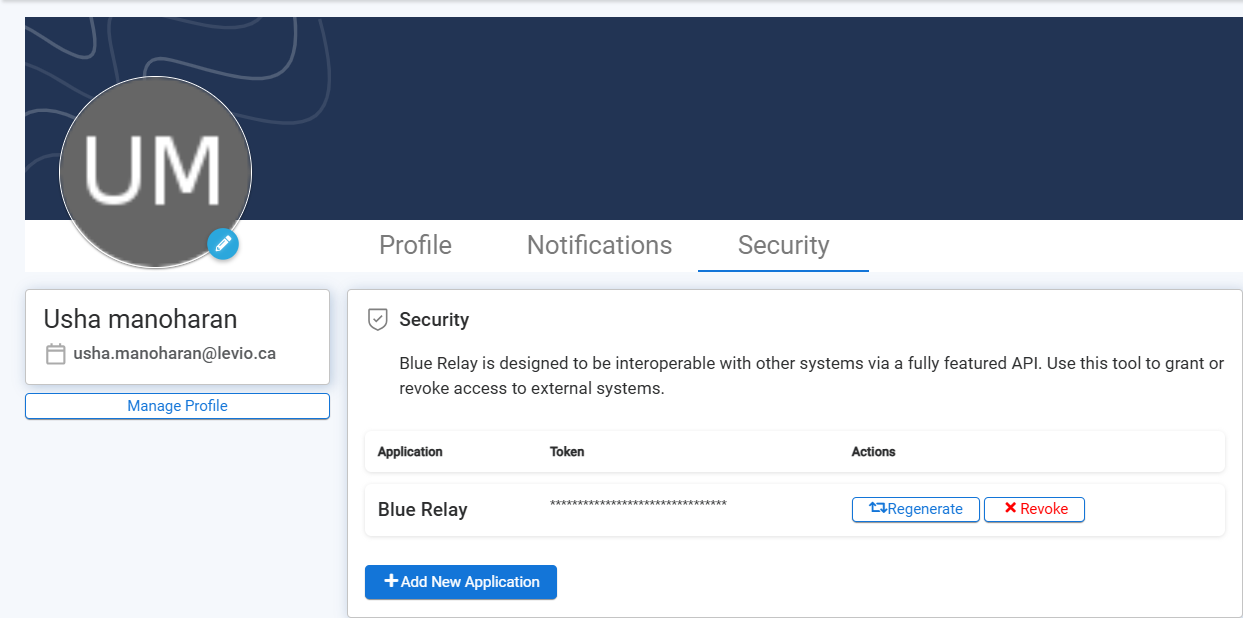This screenshot has height=618, width=1243.
Task: Click the Actions column header
Action: click(x=873, y=452)
